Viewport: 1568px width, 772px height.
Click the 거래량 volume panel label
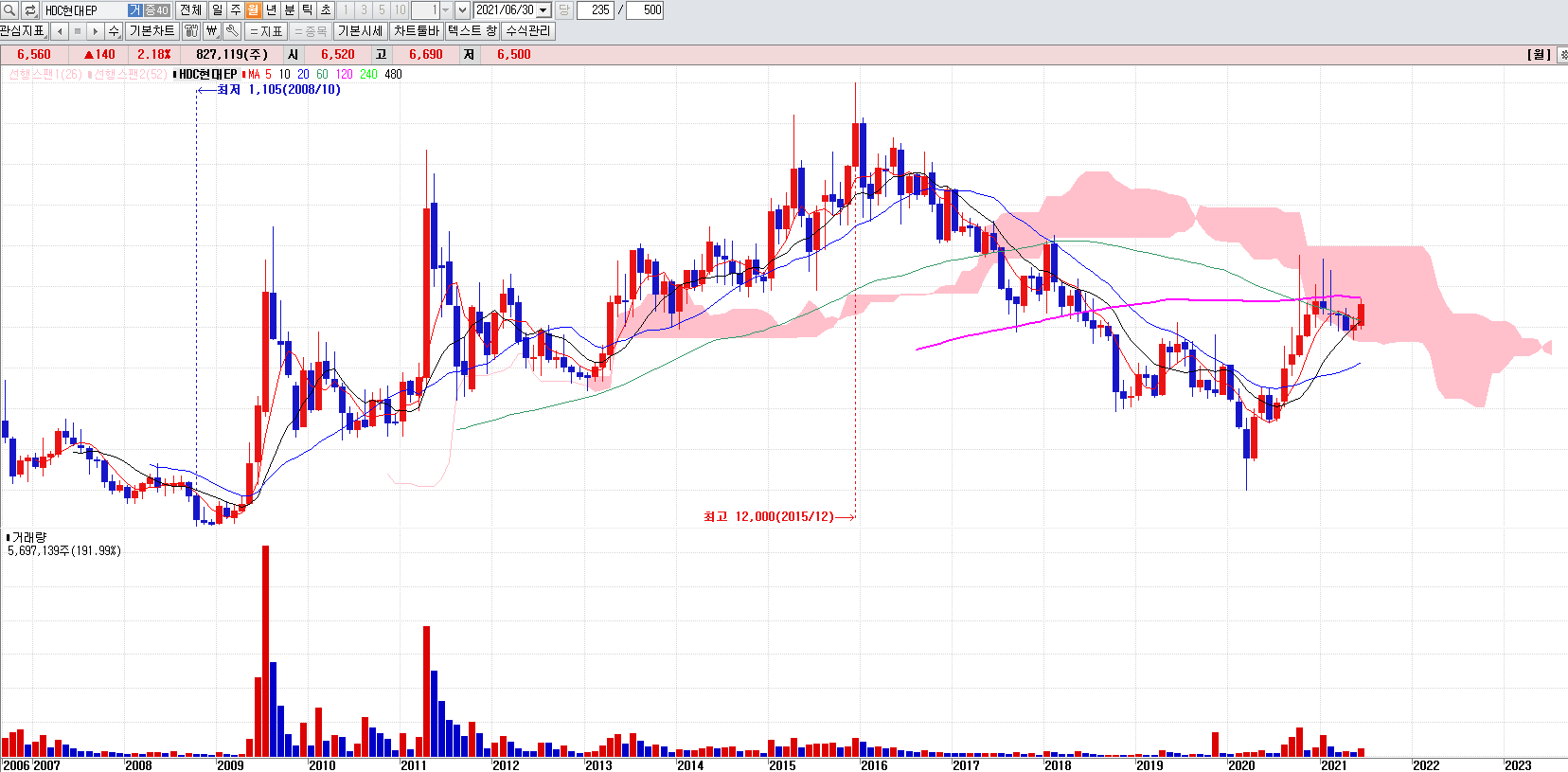pyautogui.click(x=27, y=537)
